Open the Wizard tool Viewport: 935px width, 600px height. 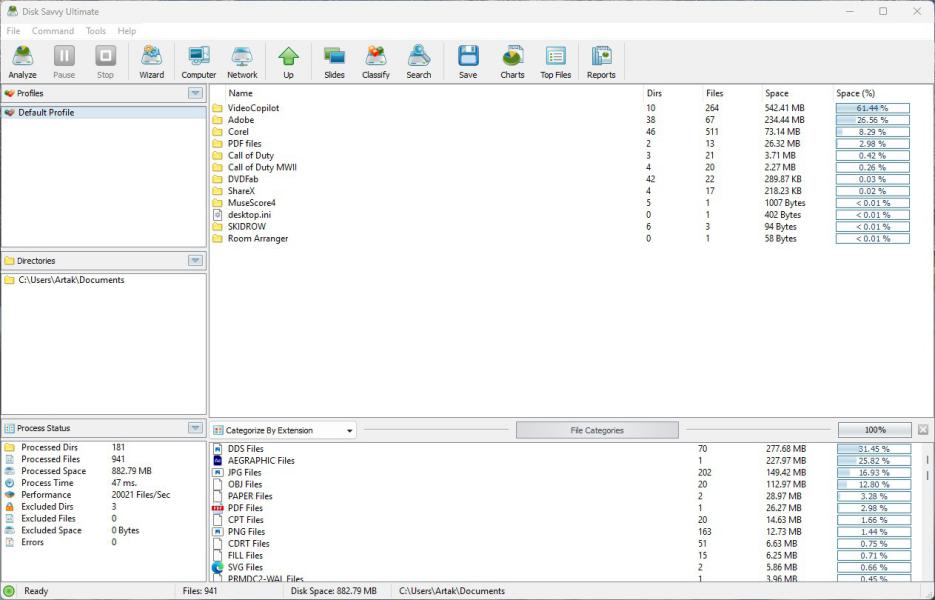click(151, 62)
